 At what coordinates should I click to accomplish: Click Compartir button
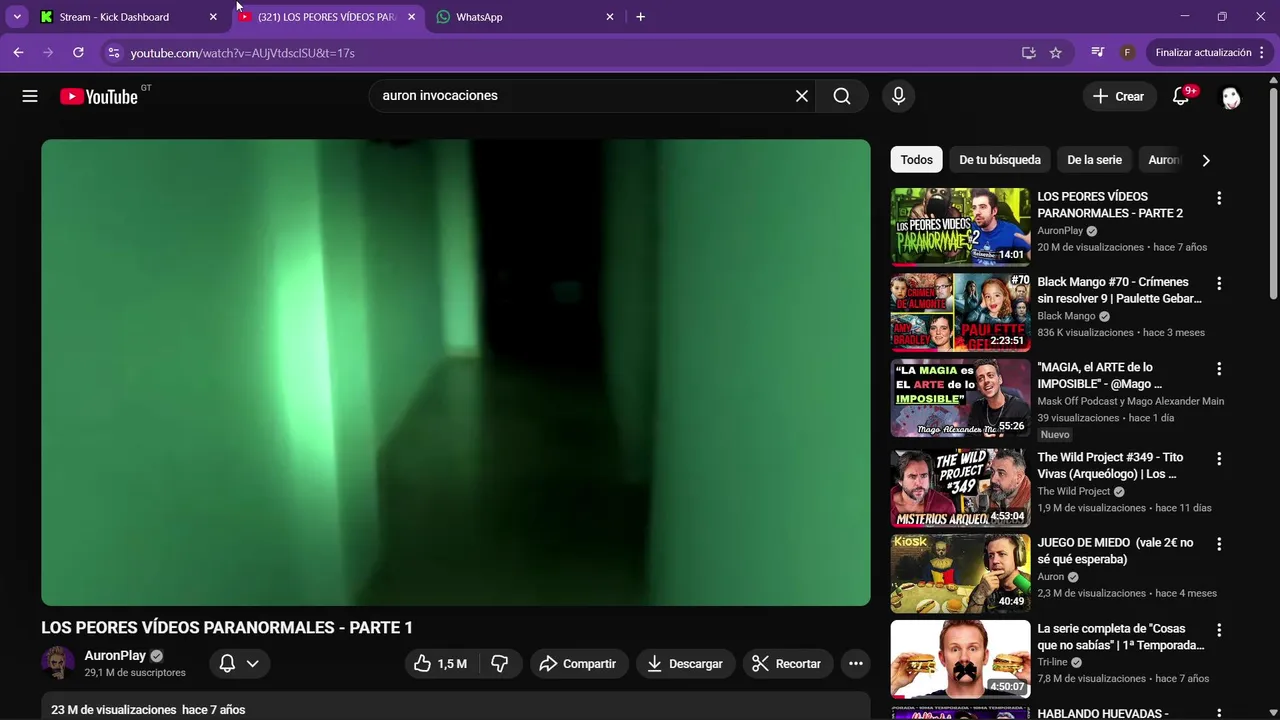[578, 663]
